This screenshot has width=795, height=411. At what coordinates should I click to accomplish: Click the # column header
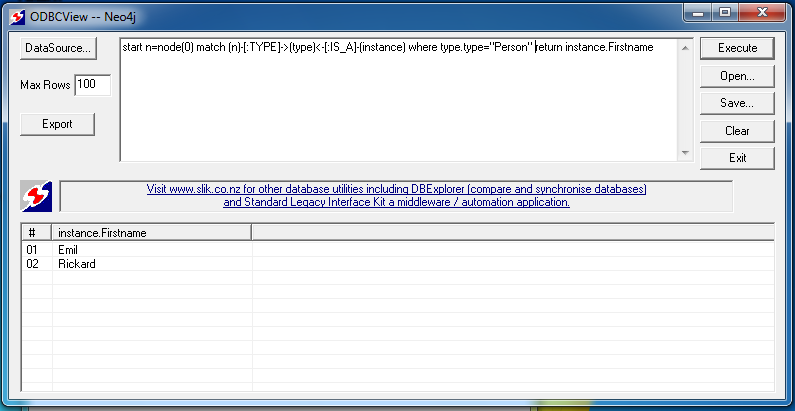[x=37, y=233]
